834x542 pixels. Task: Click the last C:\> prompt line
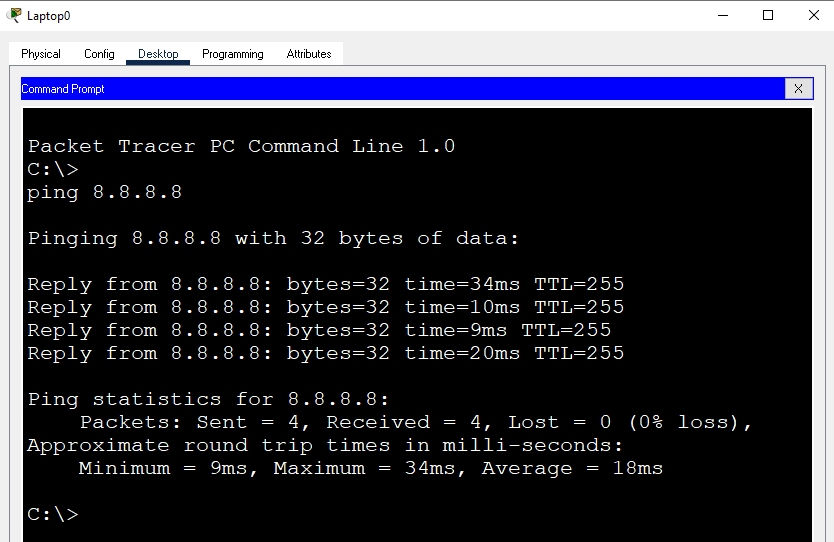coord(53,514)
